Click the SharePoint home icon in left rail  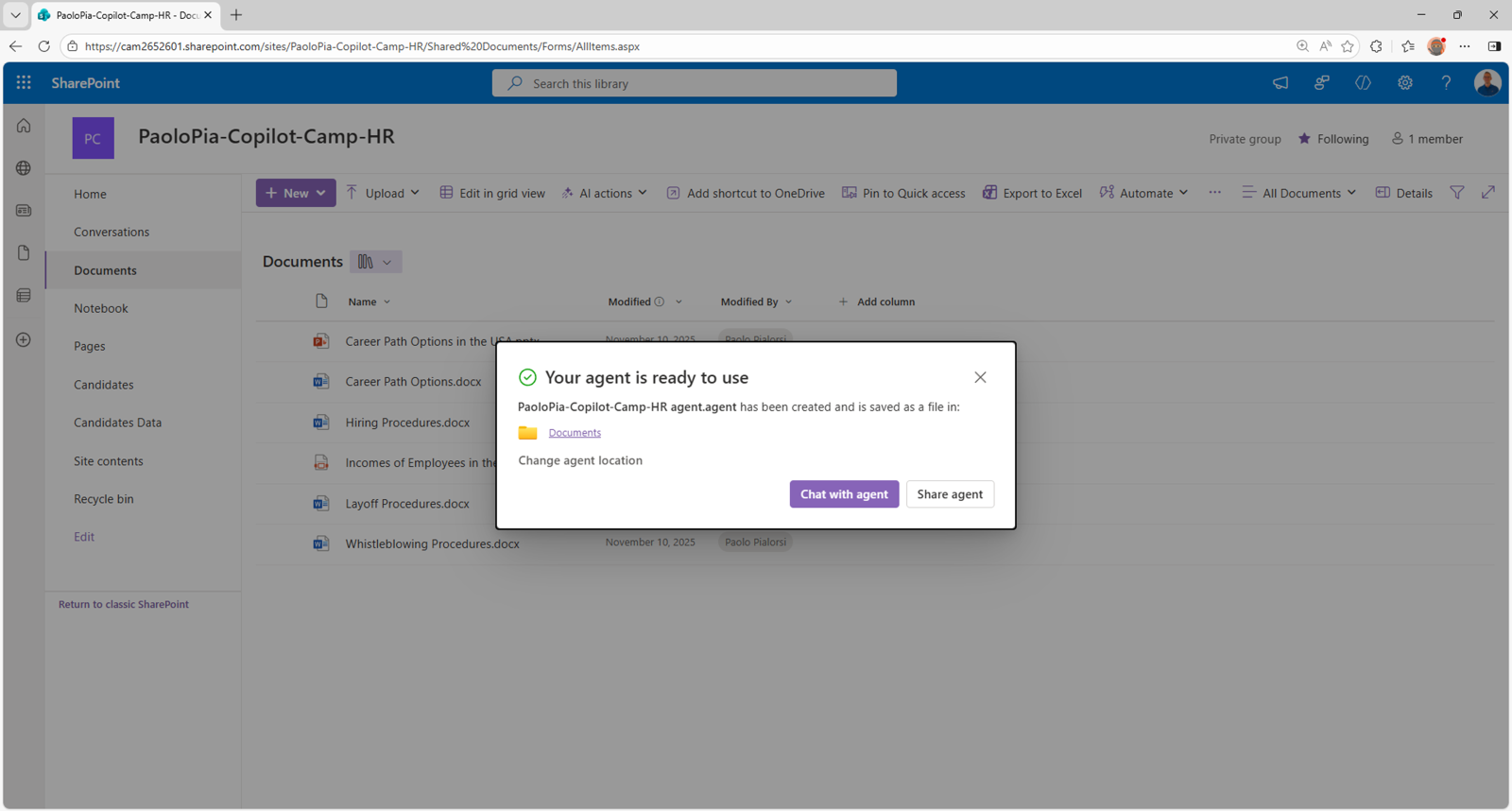pos(24,126)
